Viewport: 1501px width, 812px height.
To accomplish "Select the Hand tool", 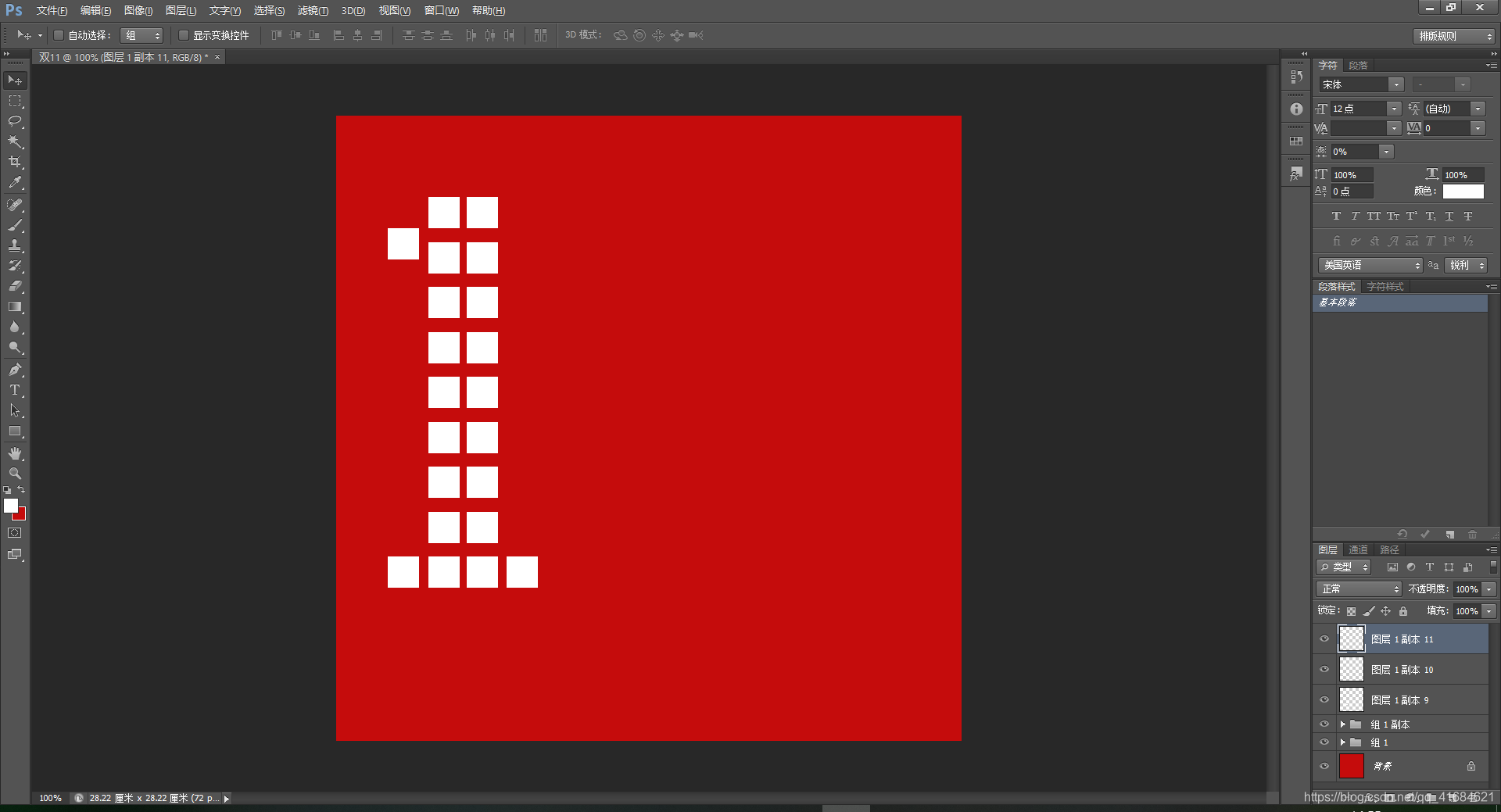I will [x=15, y=453].
